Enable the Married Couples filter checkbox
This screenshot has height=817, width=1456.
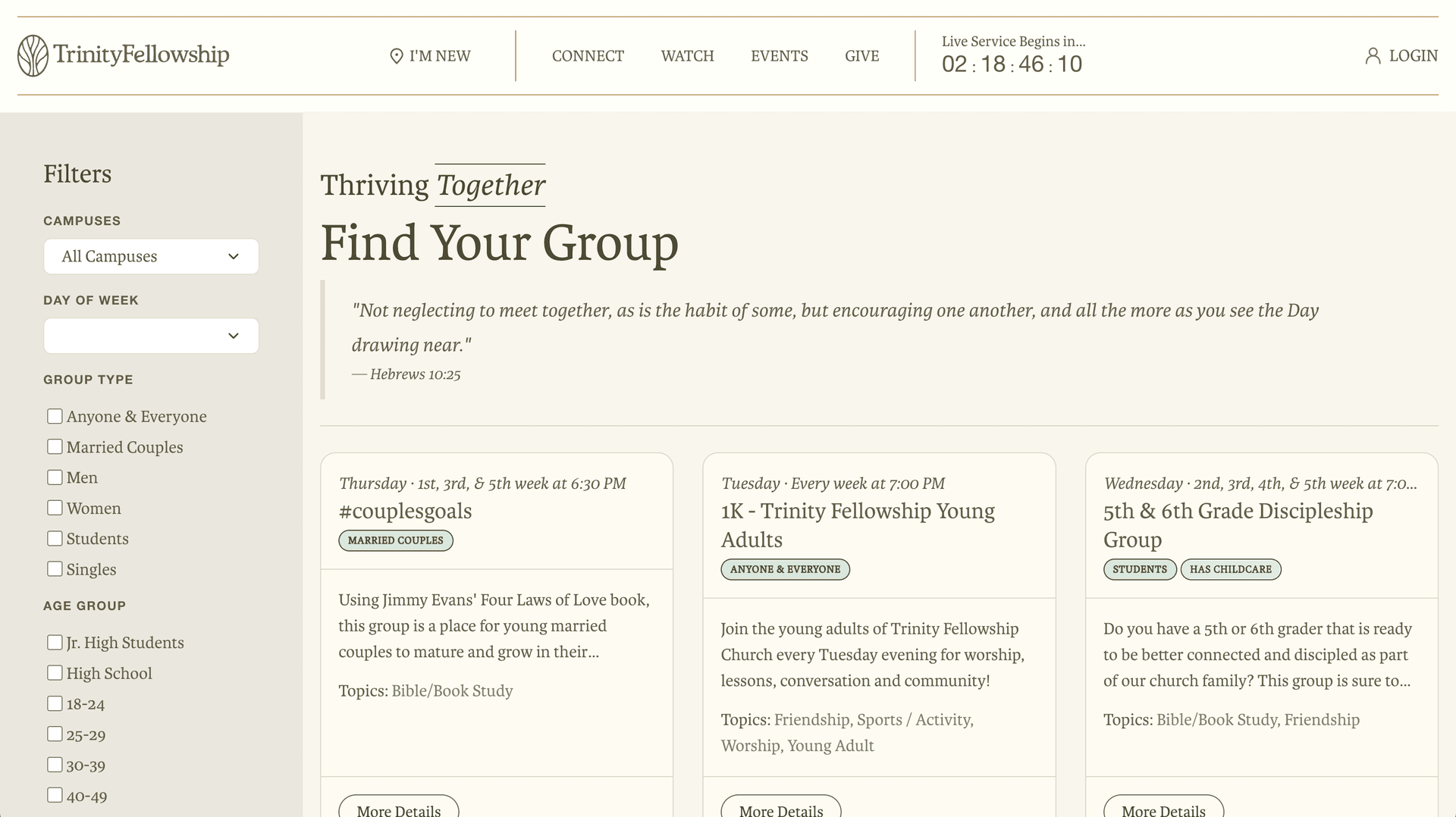click(55, 446)
